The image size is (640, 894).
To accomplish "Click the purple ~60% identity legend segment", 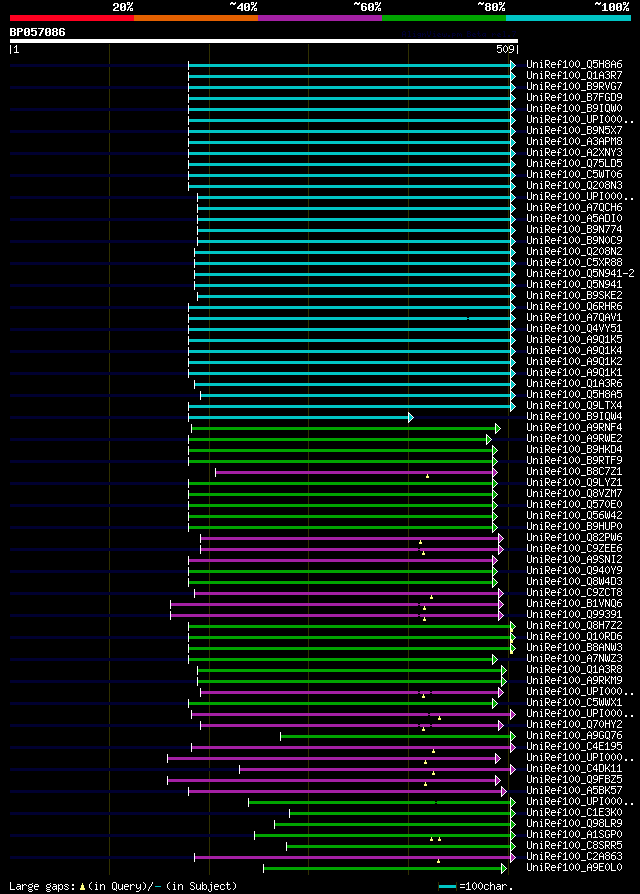I will point(320,18).
